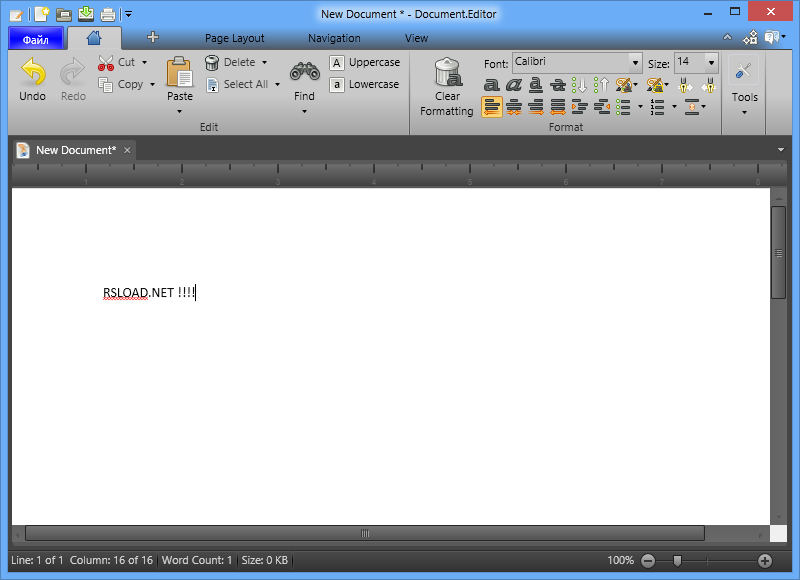Click the left-pointing pen nib icon

pos(708,85)
